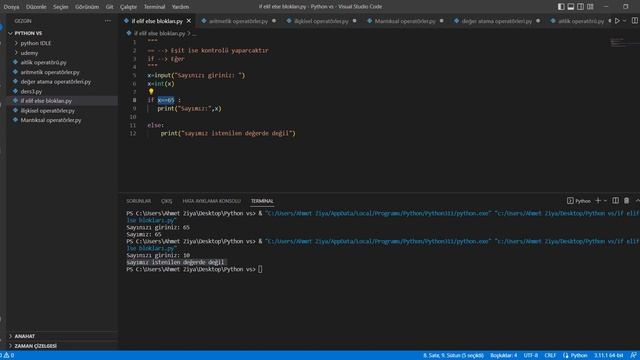The height and width of the screenshot is (360, 640).
Task: Click the first python.exe path link in terminal
Action: pyautogui.click(x=378, y=213)
